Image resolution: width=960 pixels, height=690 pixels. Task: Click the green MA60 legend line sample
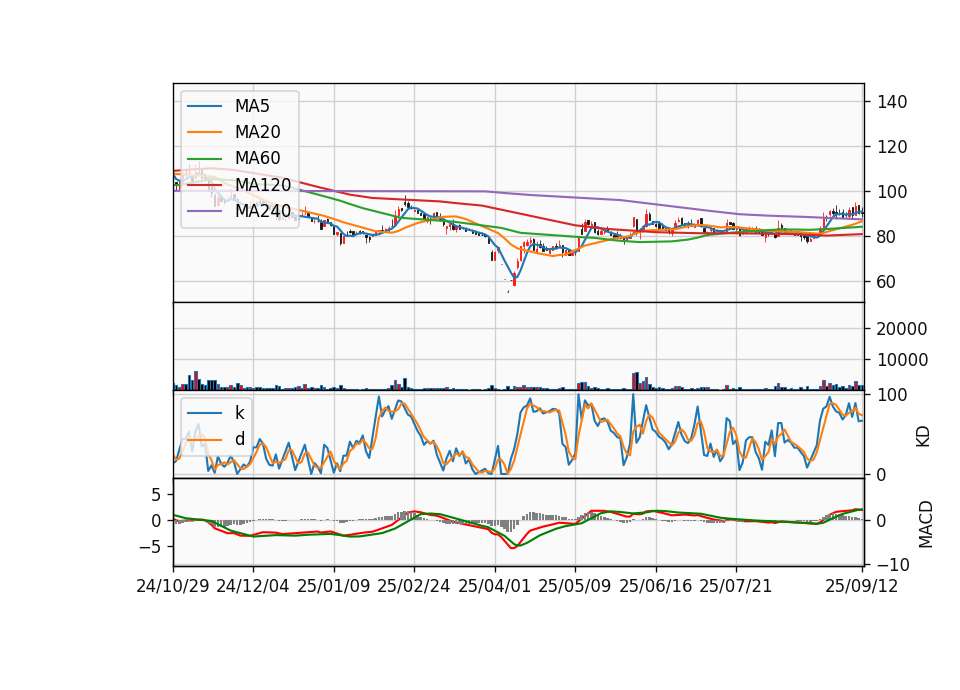click(204, 159)
